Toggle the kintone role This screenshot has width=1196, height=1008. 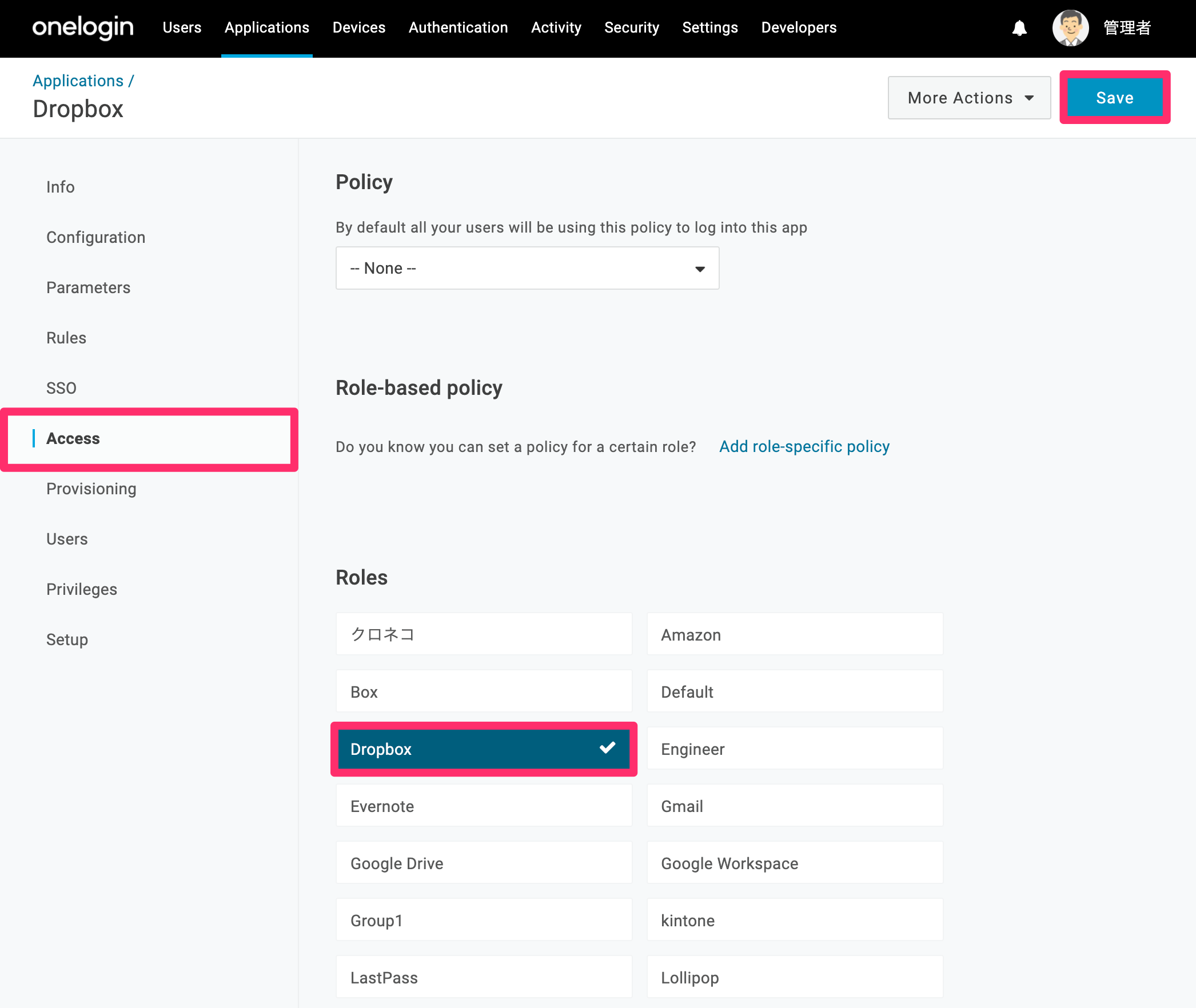pyautogui.click(x=795, y=919)
